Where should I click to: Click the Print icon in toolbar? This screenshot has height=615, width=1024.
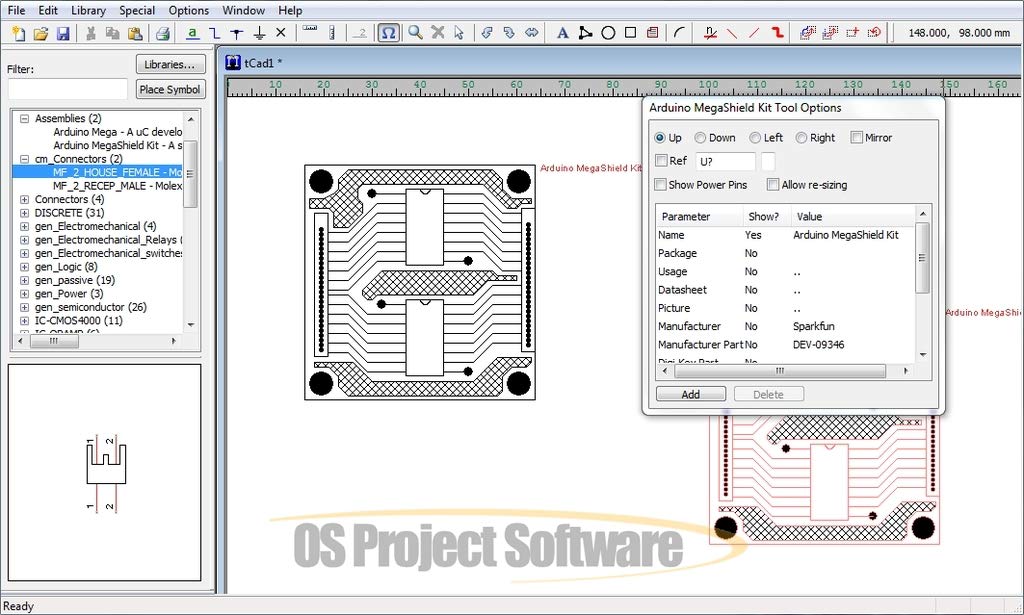[x=162, y=33]
